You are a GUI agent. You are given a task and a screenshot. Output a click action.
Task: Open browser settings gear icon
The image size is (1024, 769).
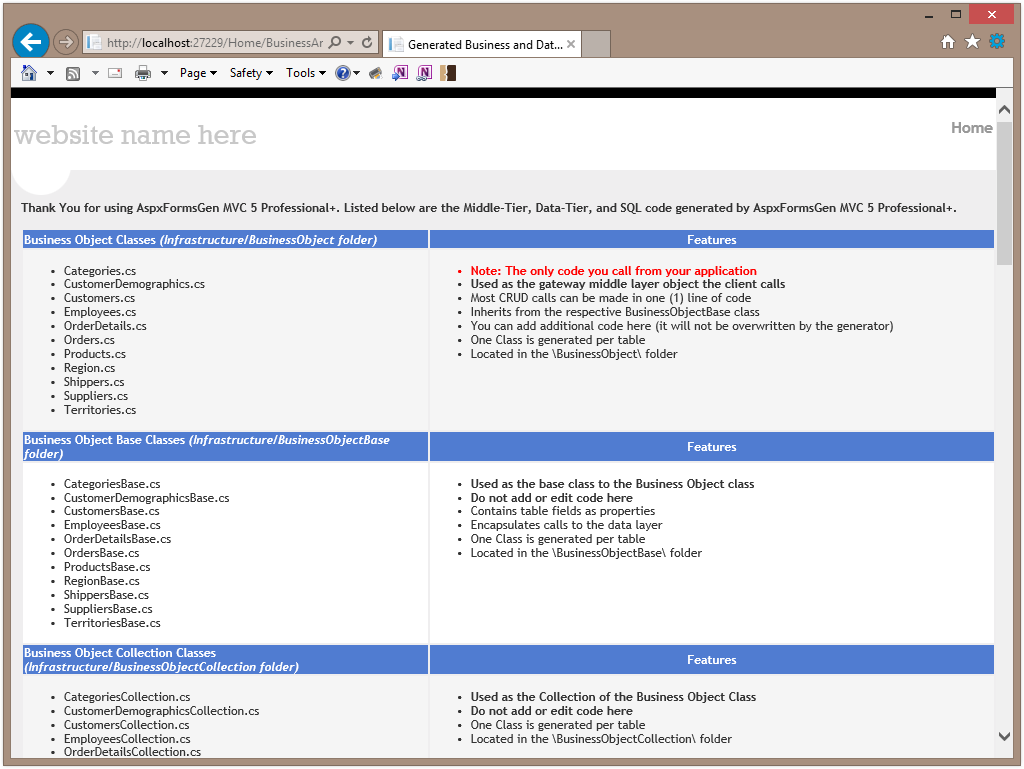997,42
